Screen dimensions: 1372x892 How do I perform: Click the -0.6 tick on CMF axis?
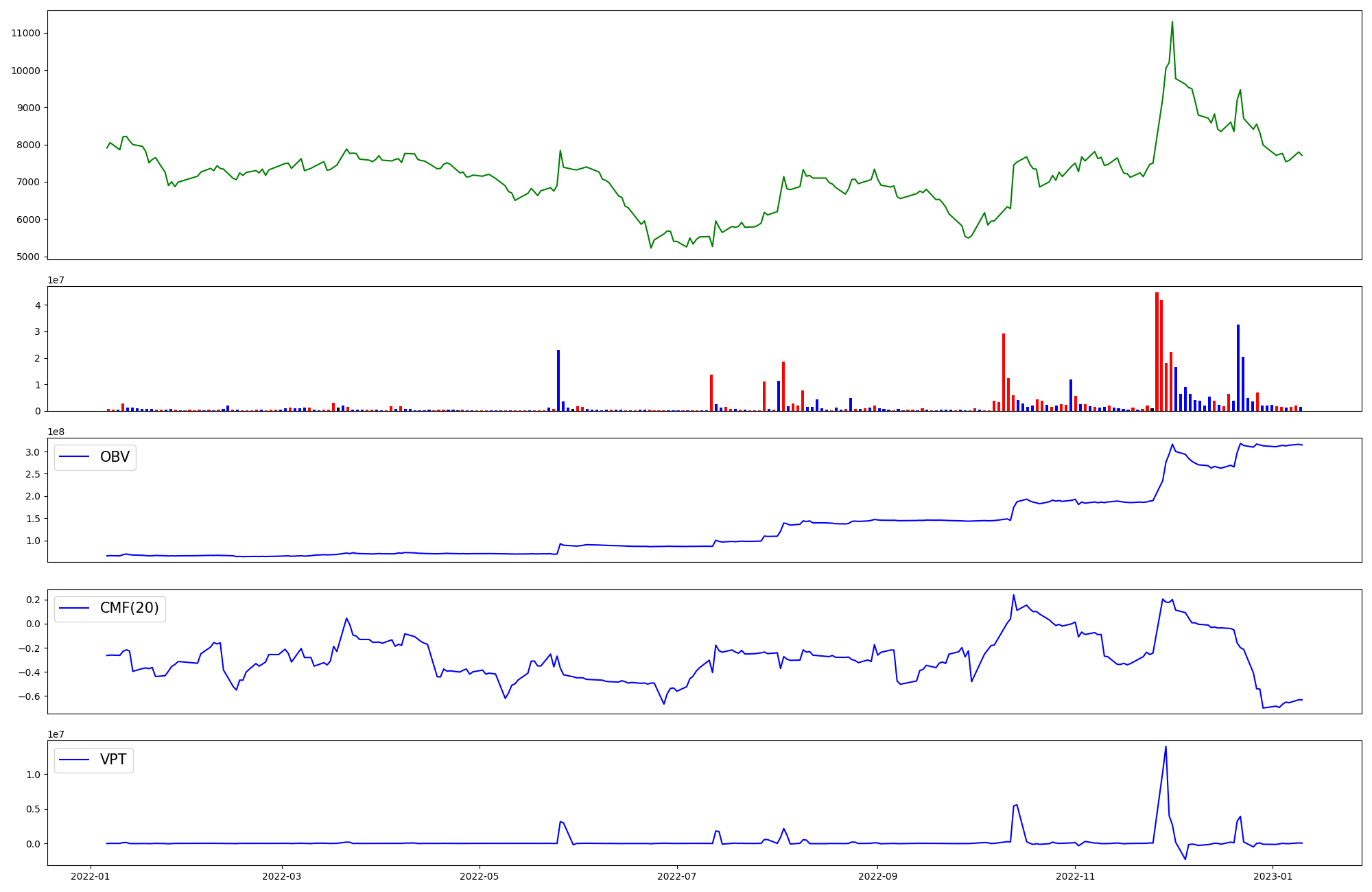pyautogui.click(x=29, y=696)
